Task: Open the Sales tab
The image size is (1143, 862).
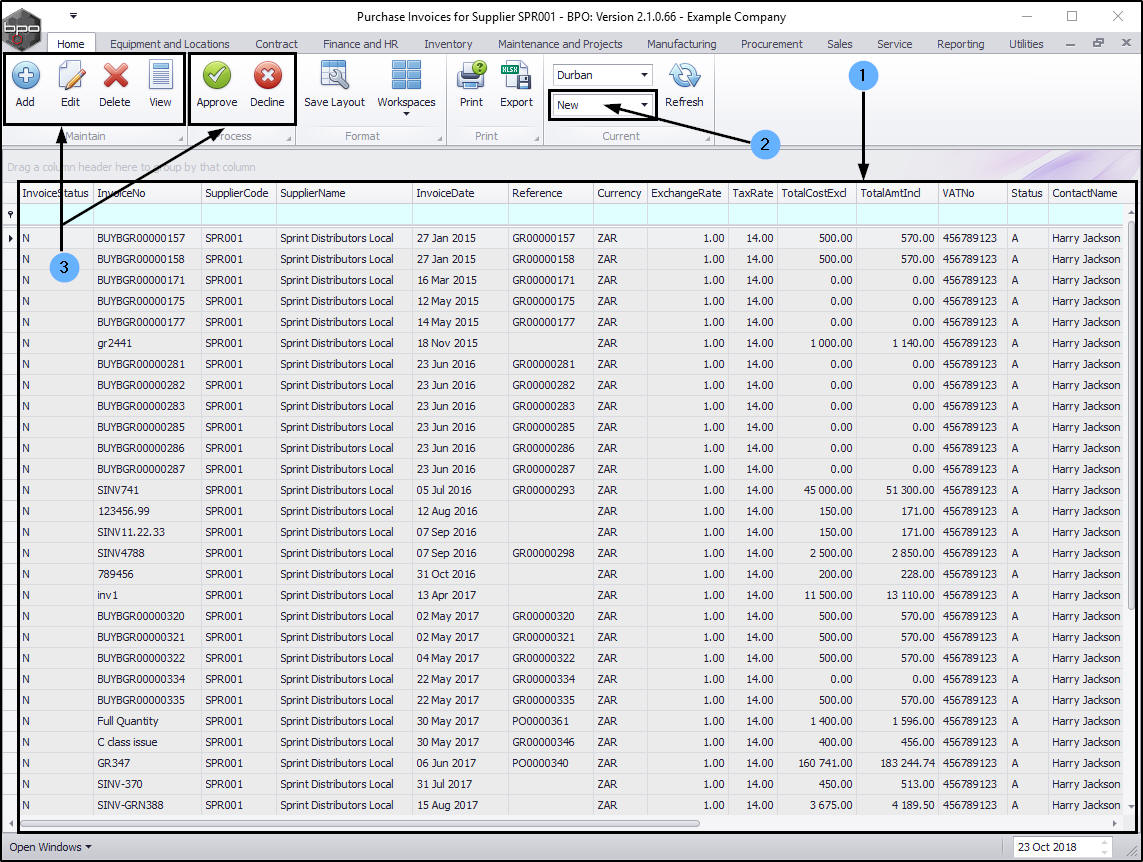Action: pyautogui.click(x=840, y=44)
